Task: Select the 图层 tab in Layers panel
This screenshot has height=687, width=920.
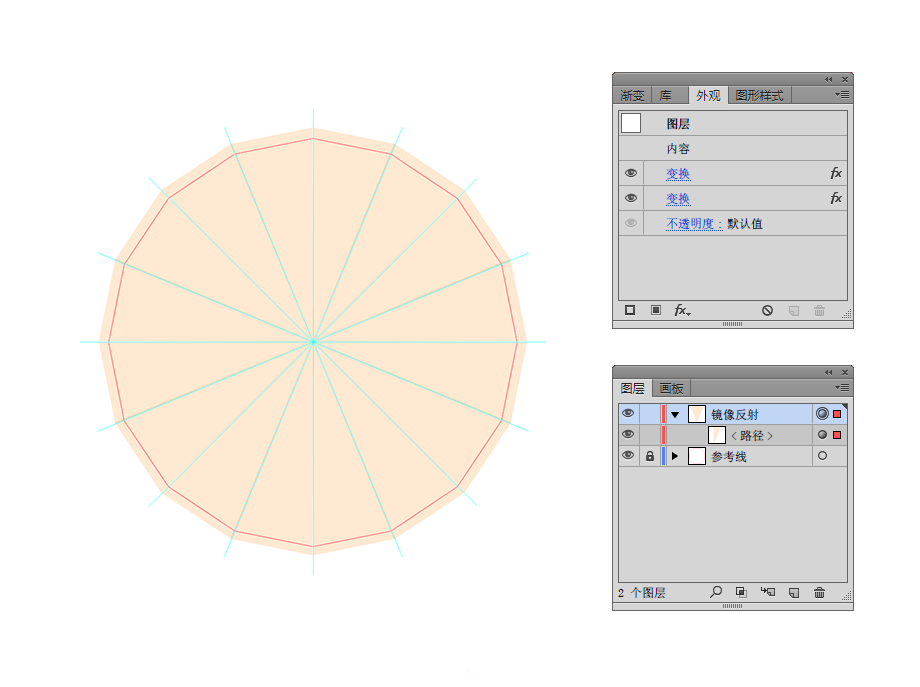Action: click(632, 388)
